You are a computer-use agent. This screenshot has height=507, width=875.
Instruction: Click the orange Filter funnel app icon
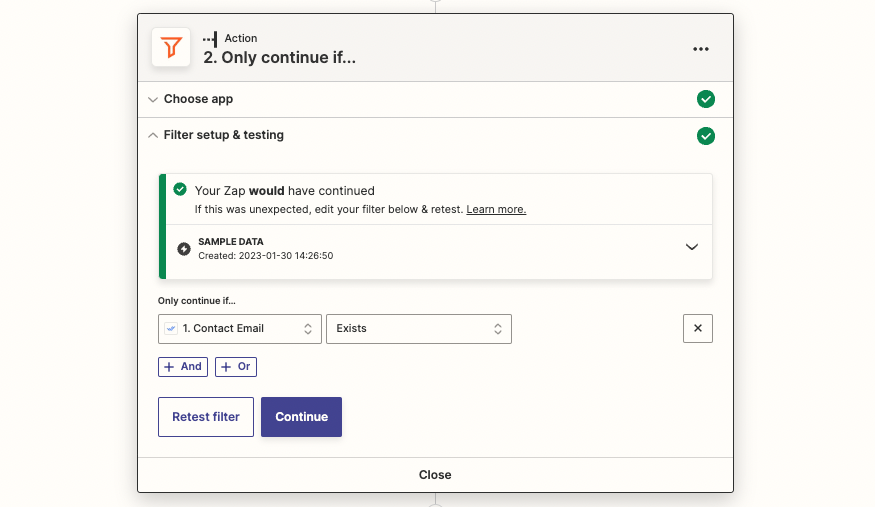(x=171, y=47)
